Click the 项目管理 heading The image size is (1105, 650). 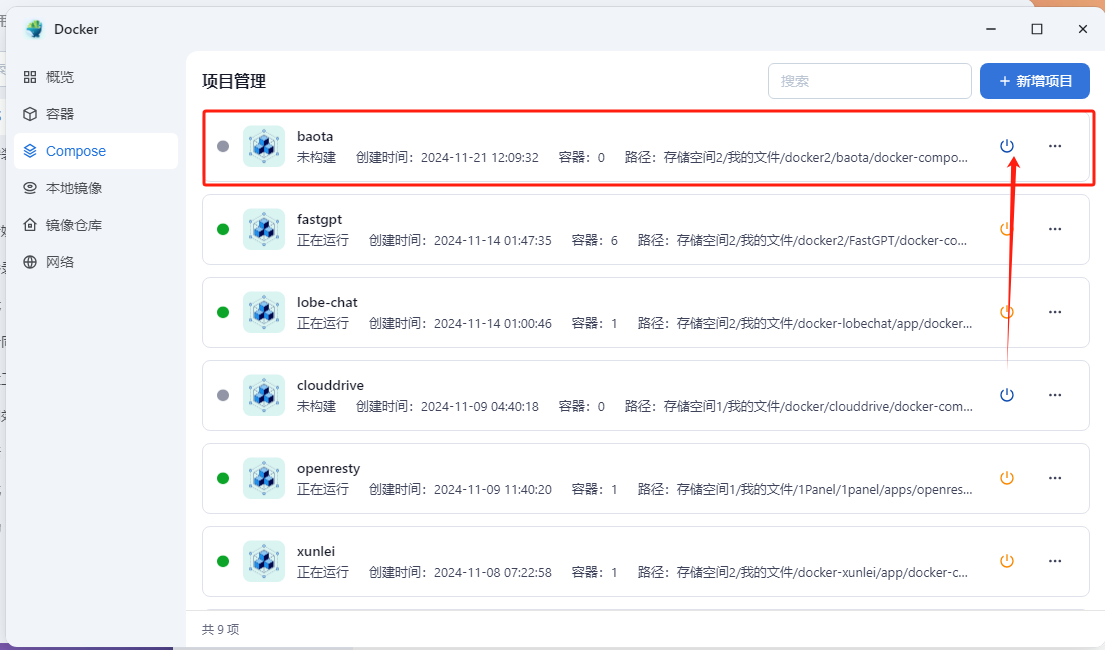(x=234, y=81)
